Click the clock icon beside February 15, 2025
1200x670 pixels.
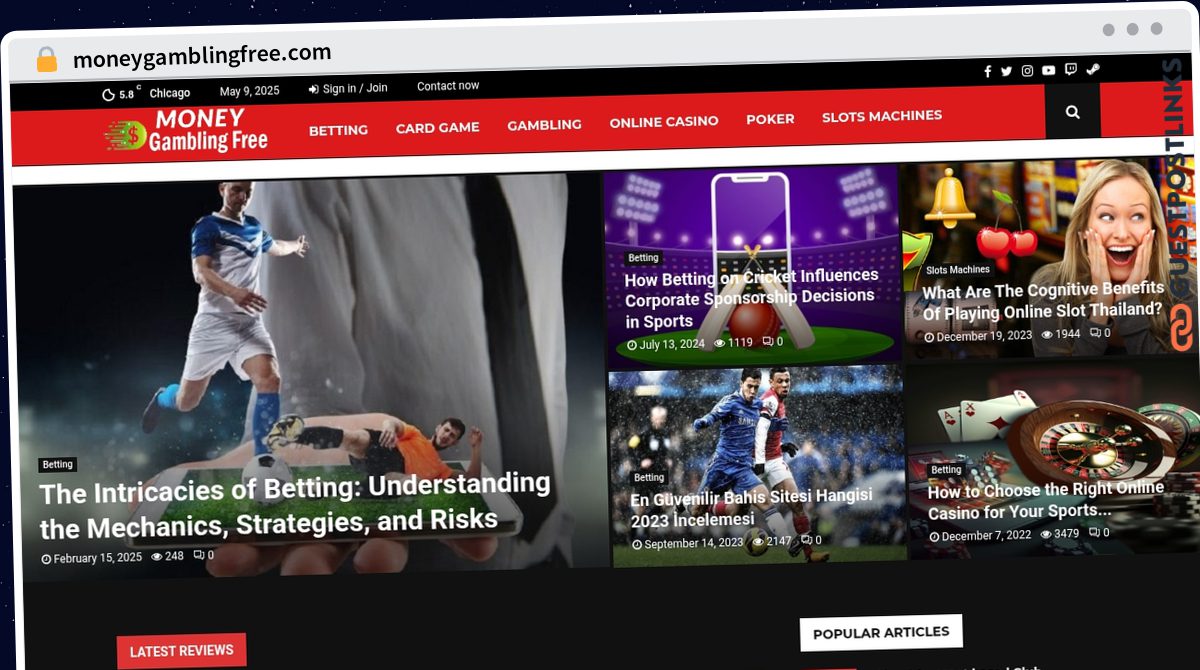point(46,559)
